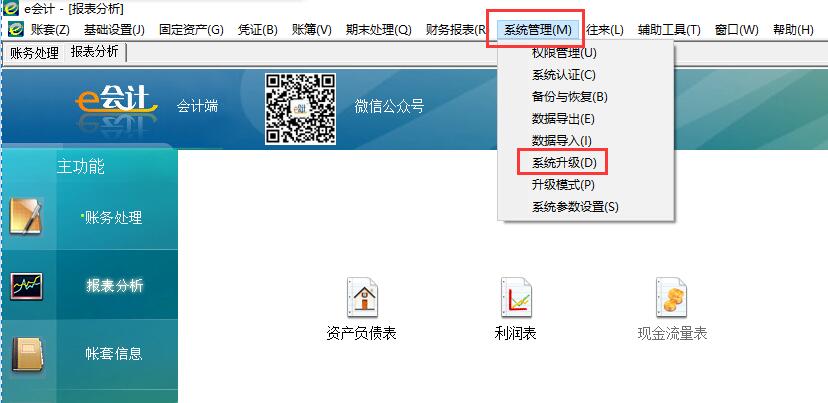Open the 资产负债表 report icon
Image resolution: width=828 pixels, height=403 pixels.
[361, 298]
